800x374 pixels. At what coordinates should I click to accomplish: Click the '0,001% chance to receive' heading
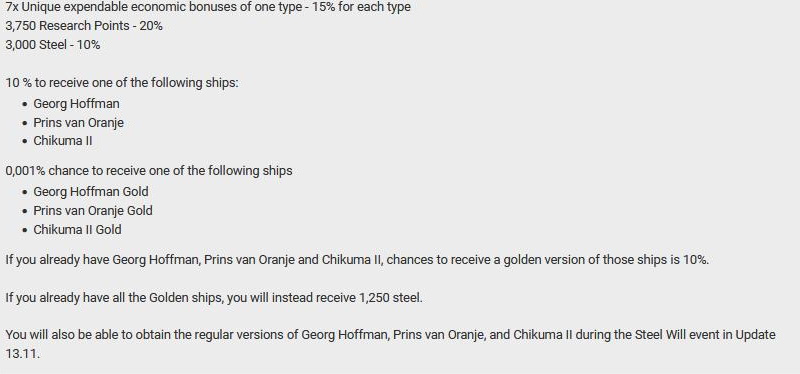(x=149, y=170)
